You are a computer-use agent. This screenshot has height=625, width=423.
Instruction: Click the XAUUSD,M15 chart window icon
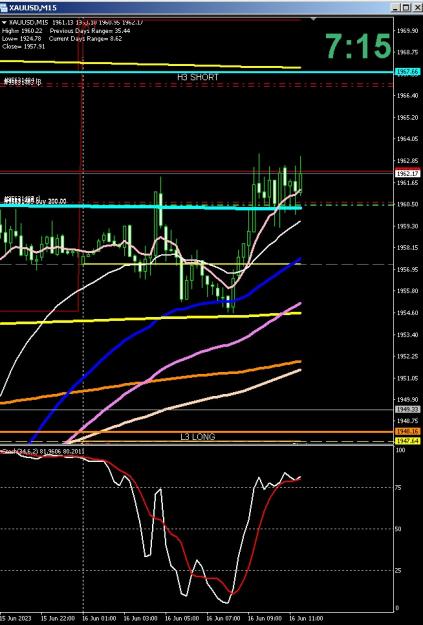[x=4, y=8]
